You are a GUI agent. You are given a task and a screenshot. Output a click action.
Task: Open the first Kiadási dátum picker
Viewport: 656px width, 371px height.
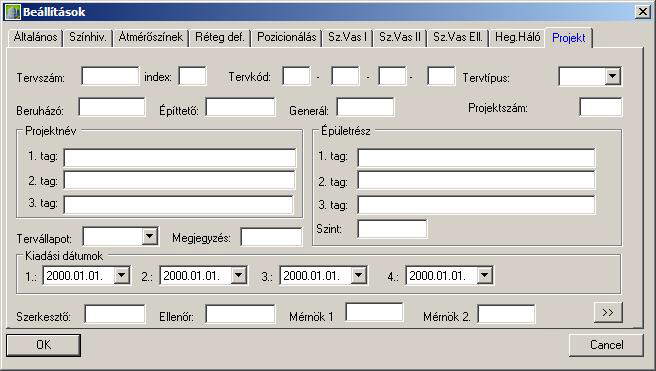[x=121, y=276]
